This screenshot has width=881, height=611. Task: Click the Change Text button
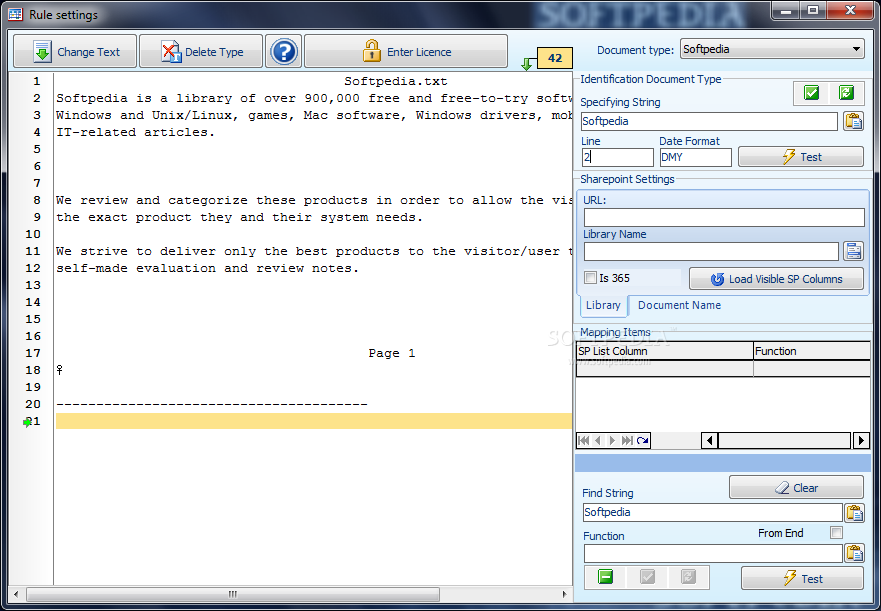75,52
